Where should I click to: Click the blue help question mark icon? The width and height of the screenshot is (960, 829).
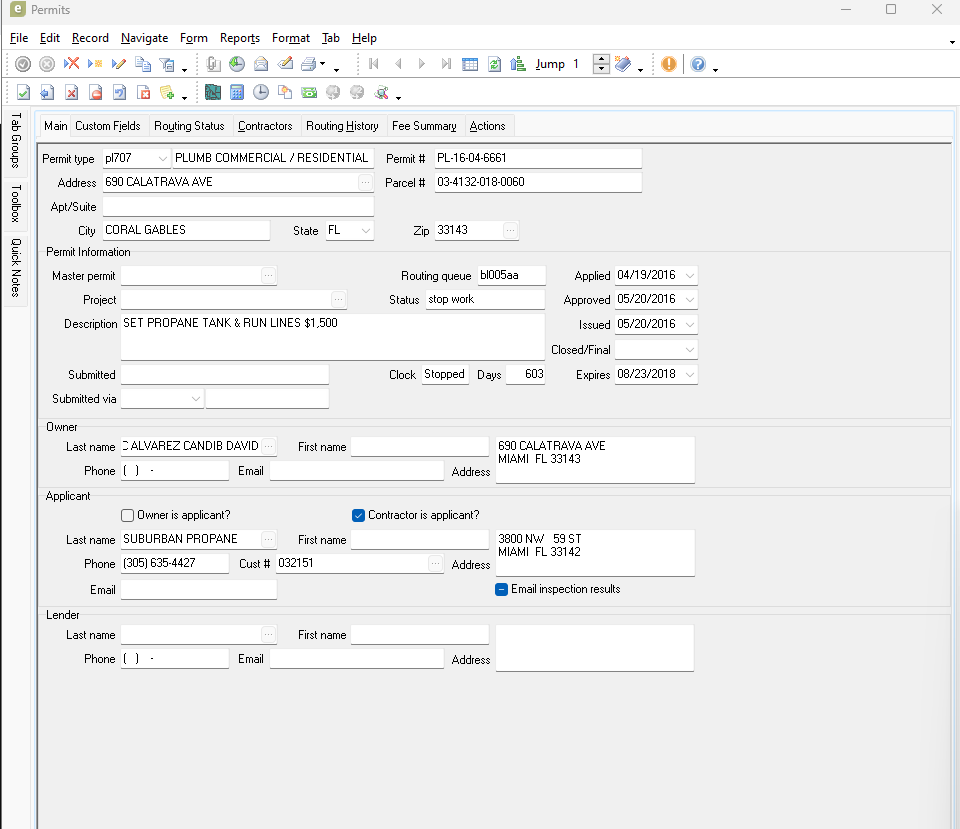[697, 64]
